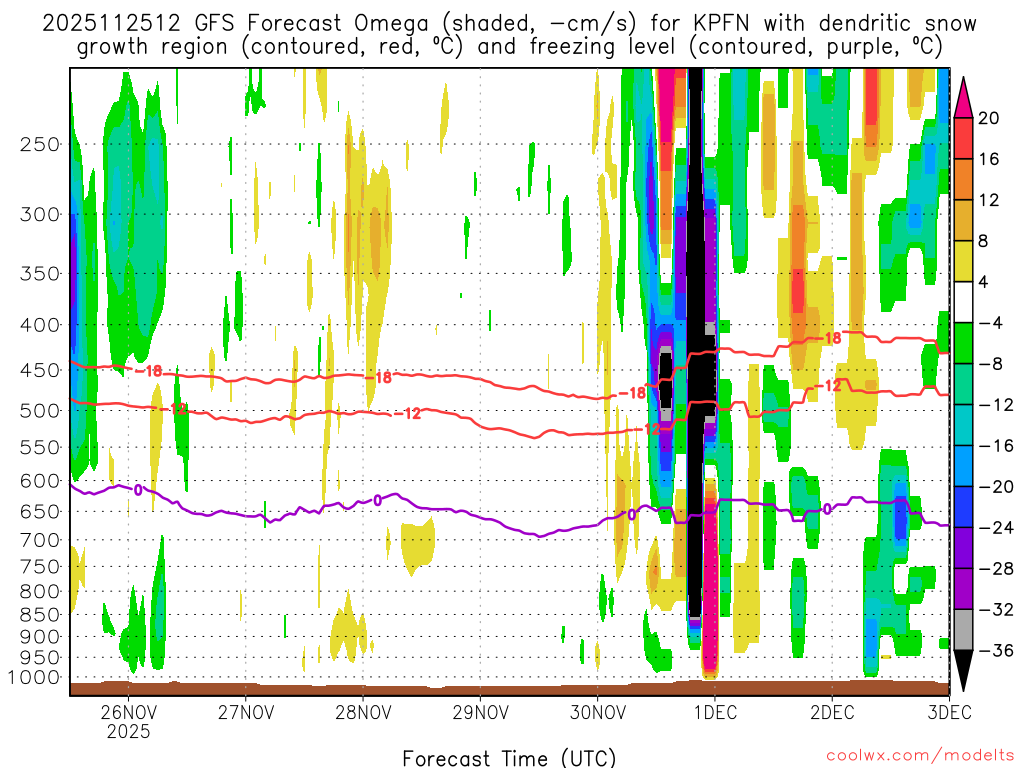Click the 600 pressure level label
This screenshot has width=1024, height=768.
40,481
